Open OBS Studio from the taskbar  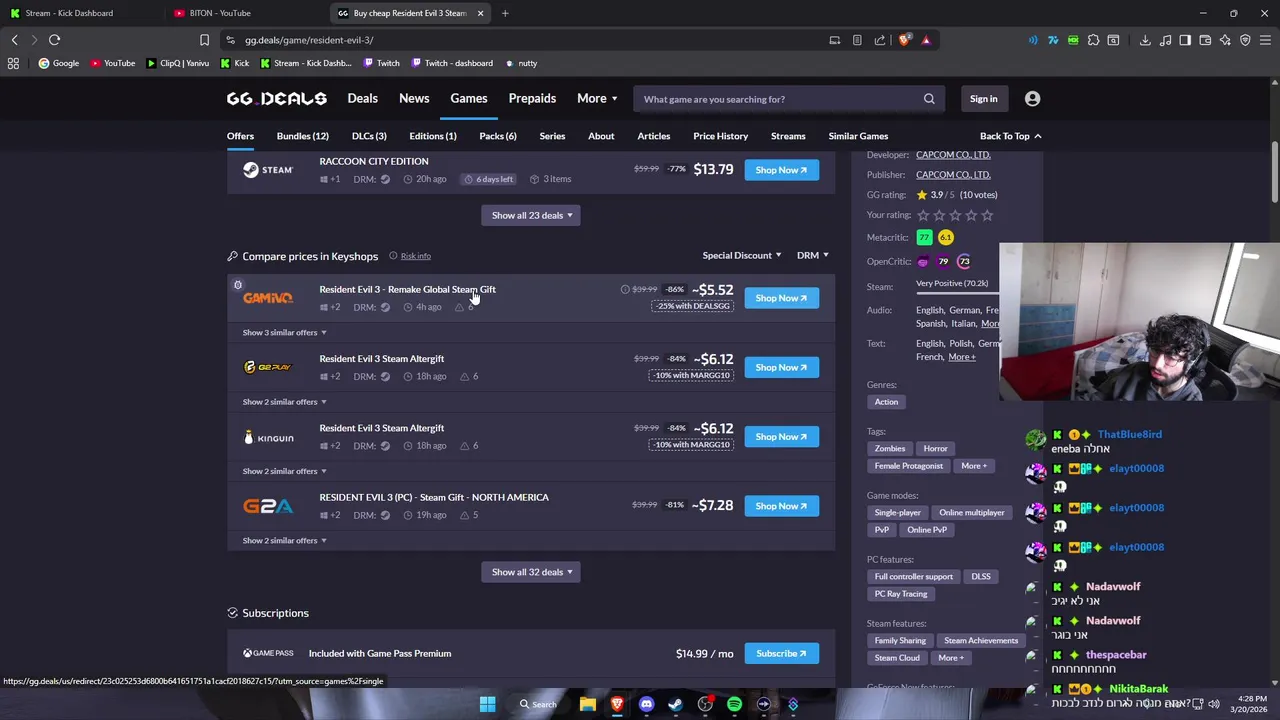705,704
